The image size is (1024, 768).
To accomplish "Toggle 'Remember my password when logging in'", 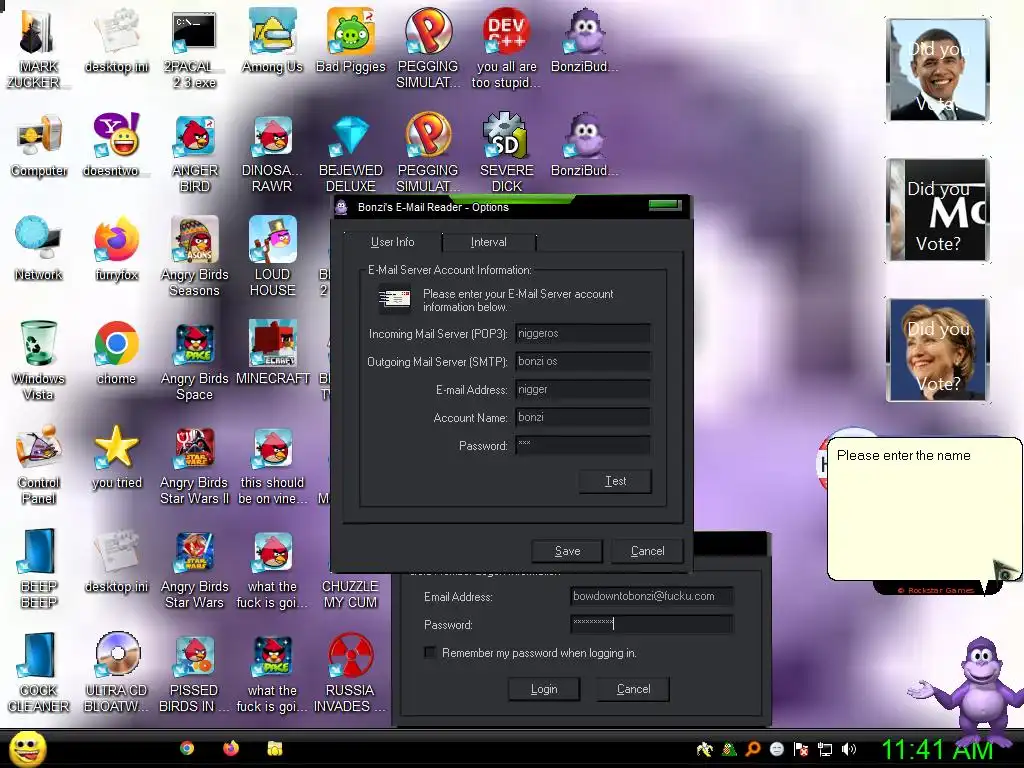I will click(430, 652).
